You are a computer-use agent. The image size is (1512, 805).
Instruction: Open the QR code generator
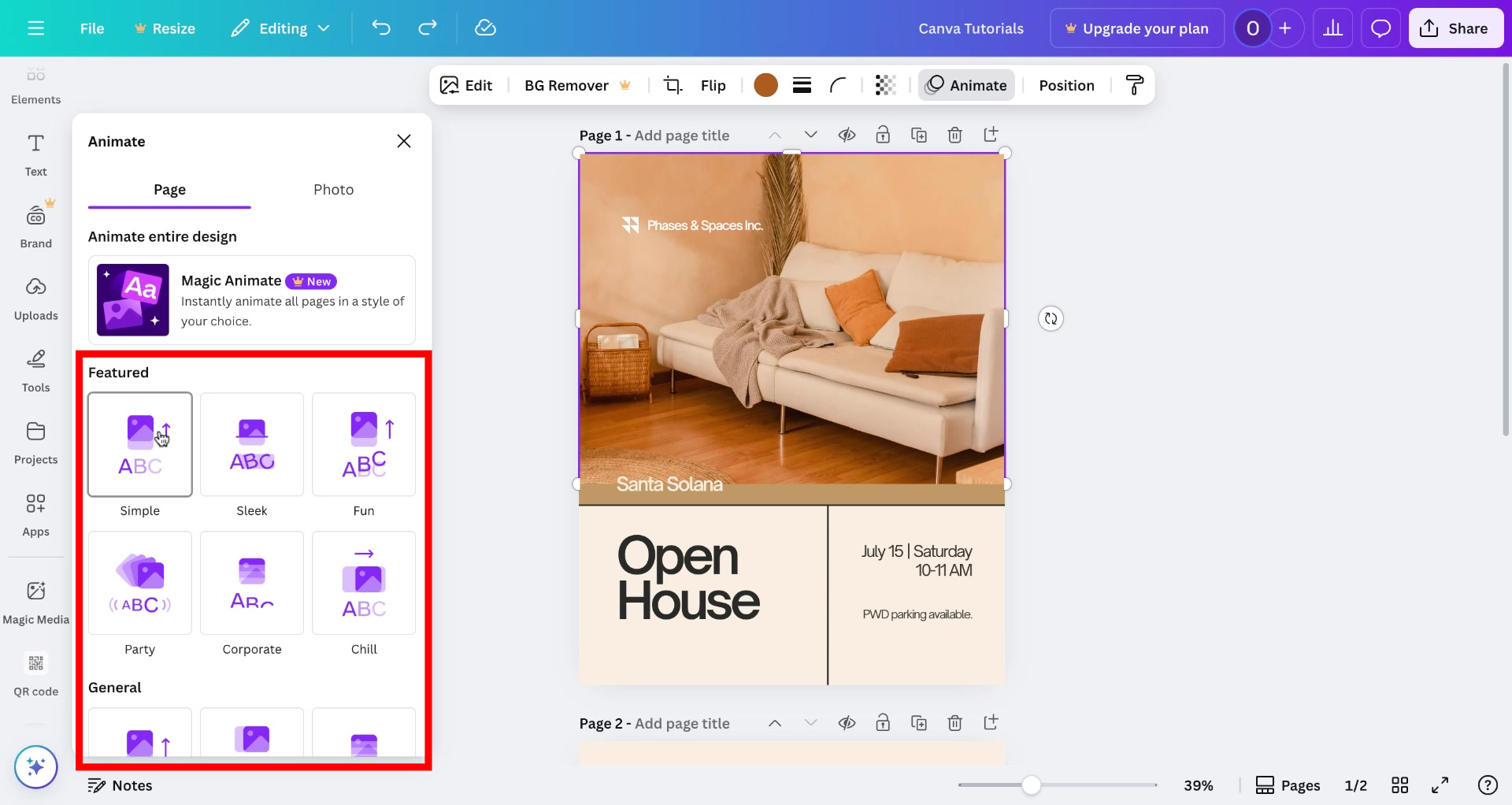tap(35, 673)
